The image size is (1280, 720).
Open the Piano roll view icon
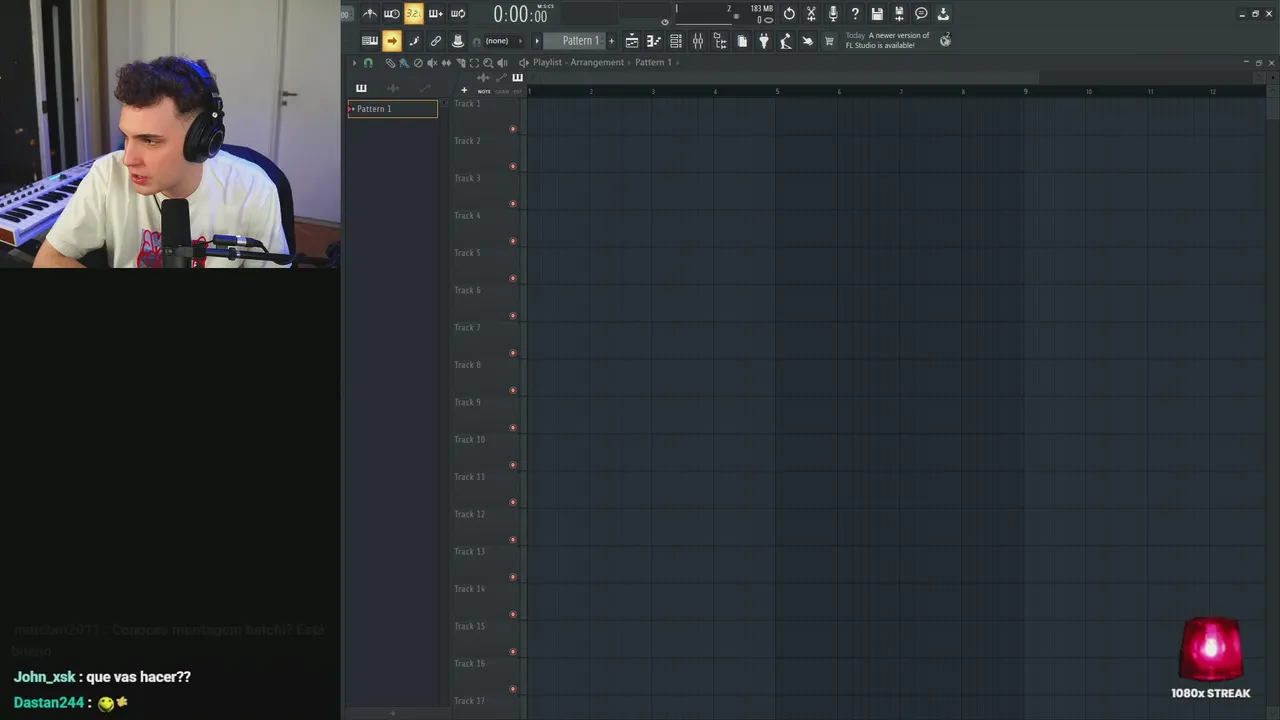[x=654, y=41]
